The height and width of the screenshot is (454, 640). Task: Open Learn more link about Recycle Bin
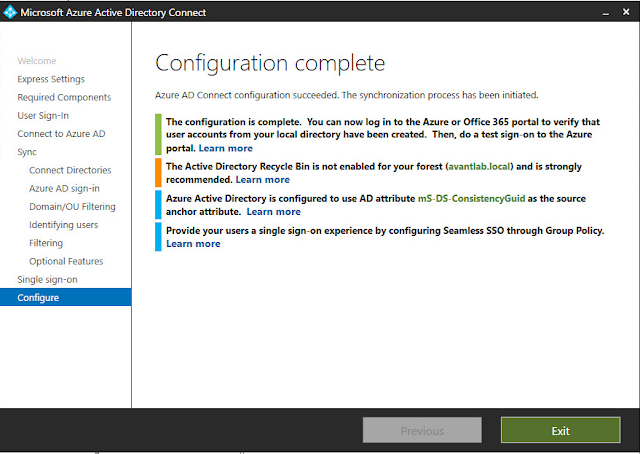tap(263, 180)
